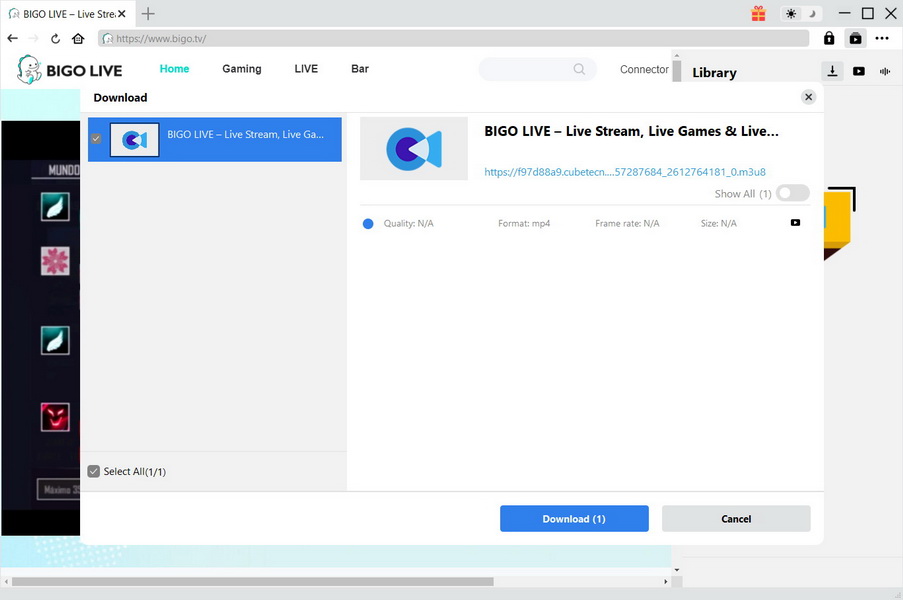Open the Library downloads arrow icon
Image resolution: width=903 pixels, height=600 pixels.
pos(832,71)
